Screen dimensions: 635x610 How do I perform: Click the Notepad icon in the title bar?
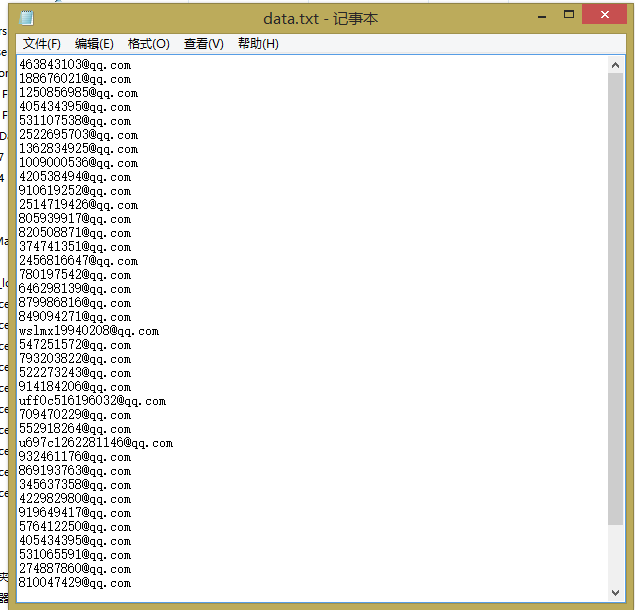(x=27, y=18)
